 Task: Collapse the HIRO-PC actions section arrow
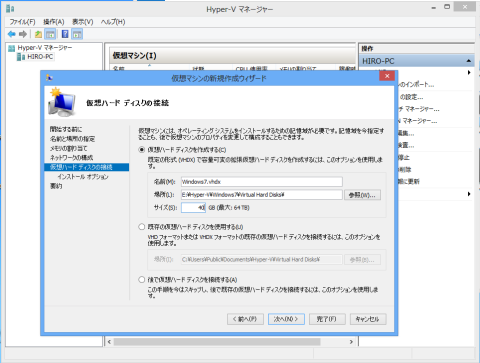click(469, 61)
